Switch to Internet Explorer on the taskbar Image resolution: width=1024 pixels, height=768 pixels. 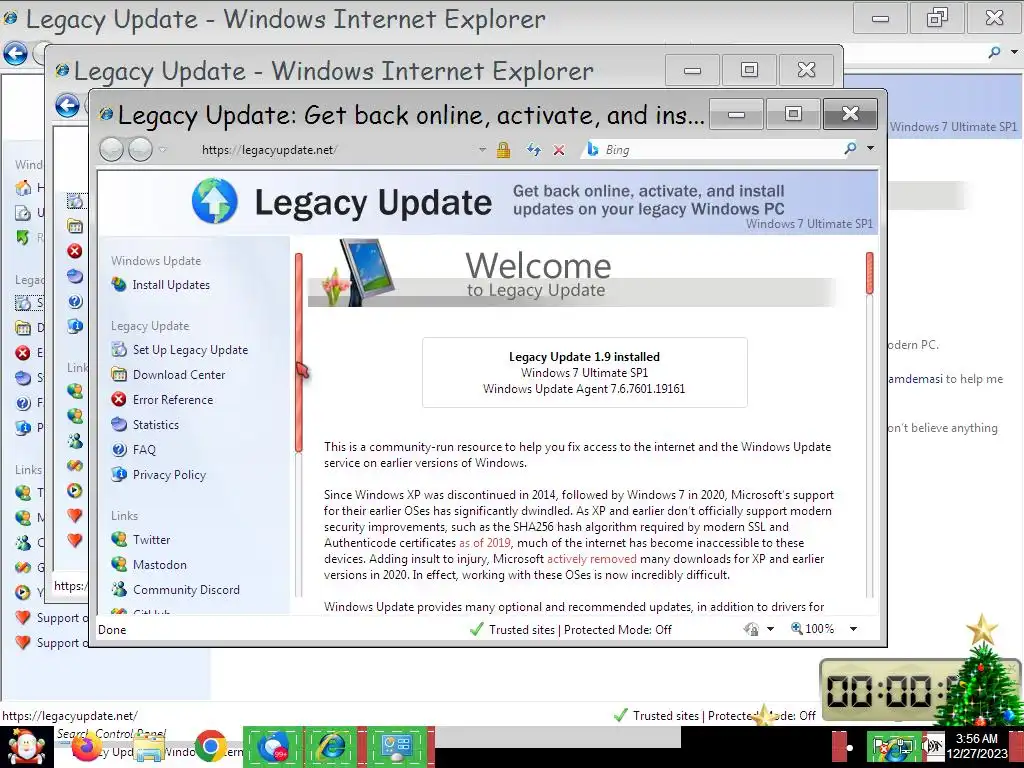pos(331,746)
